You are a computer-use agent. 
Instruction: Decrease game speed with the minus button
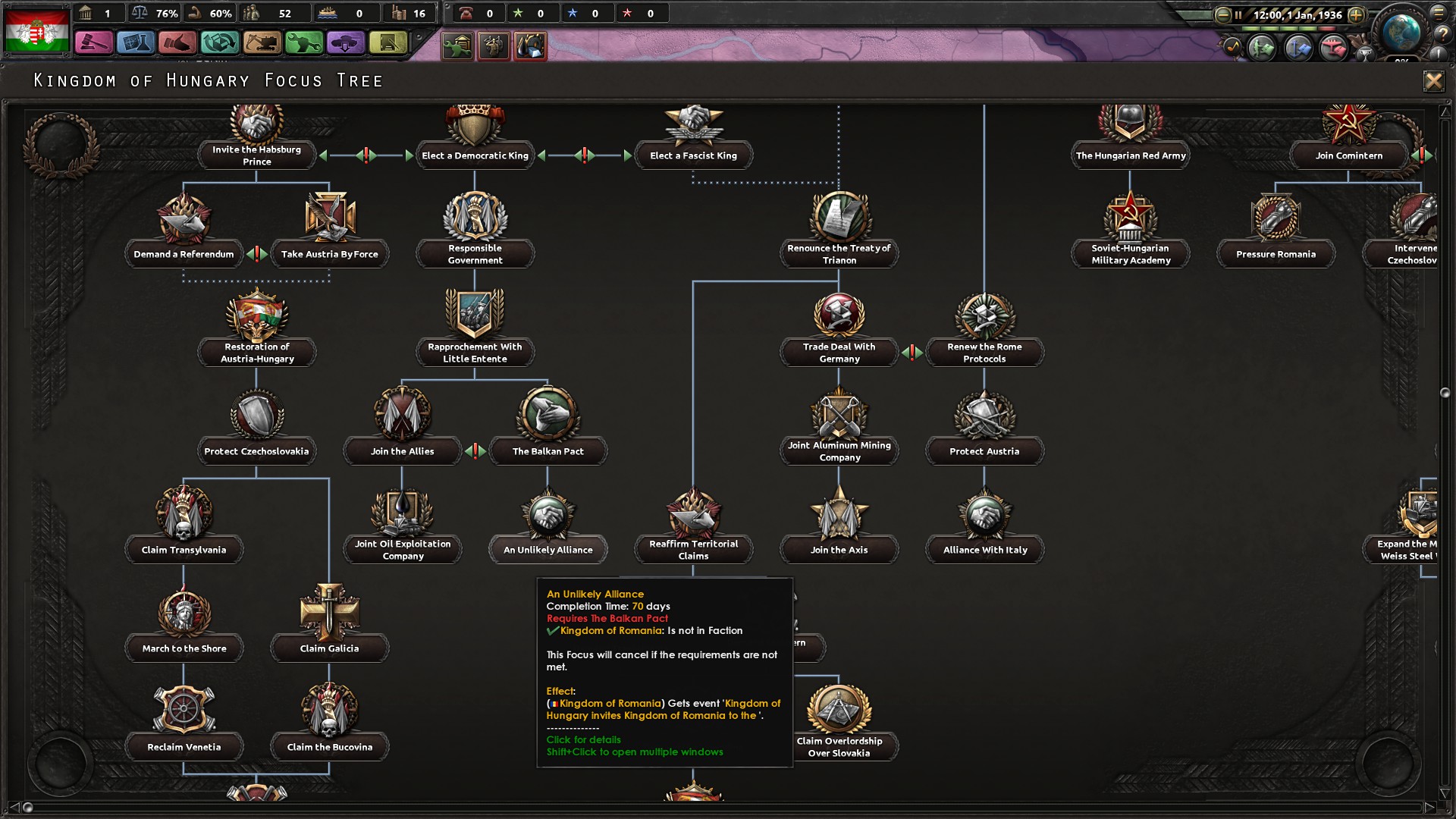coord(1222,14)
